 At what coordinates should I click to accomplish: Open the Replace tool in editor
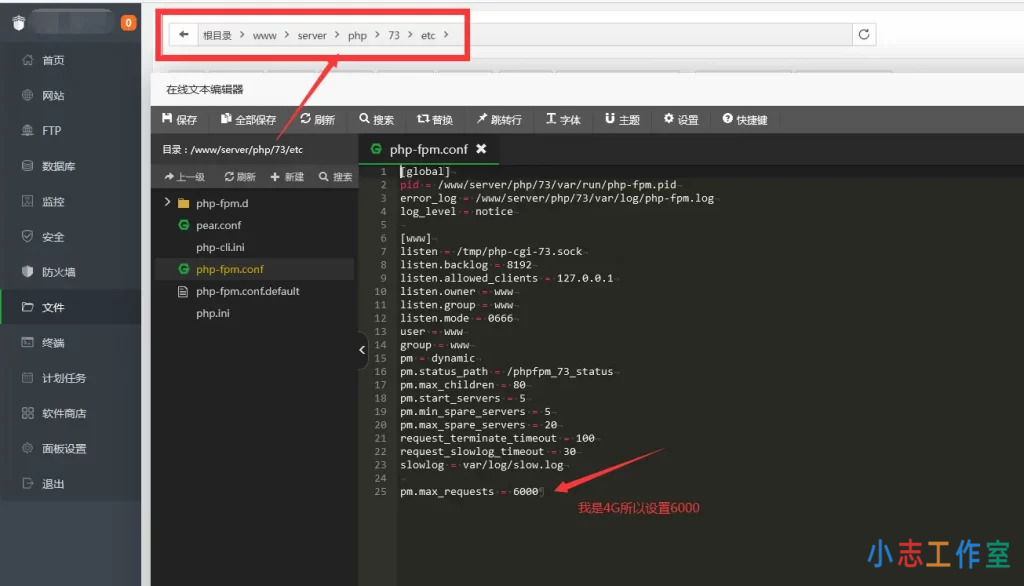pyautogui.click(x=435, y=120)
